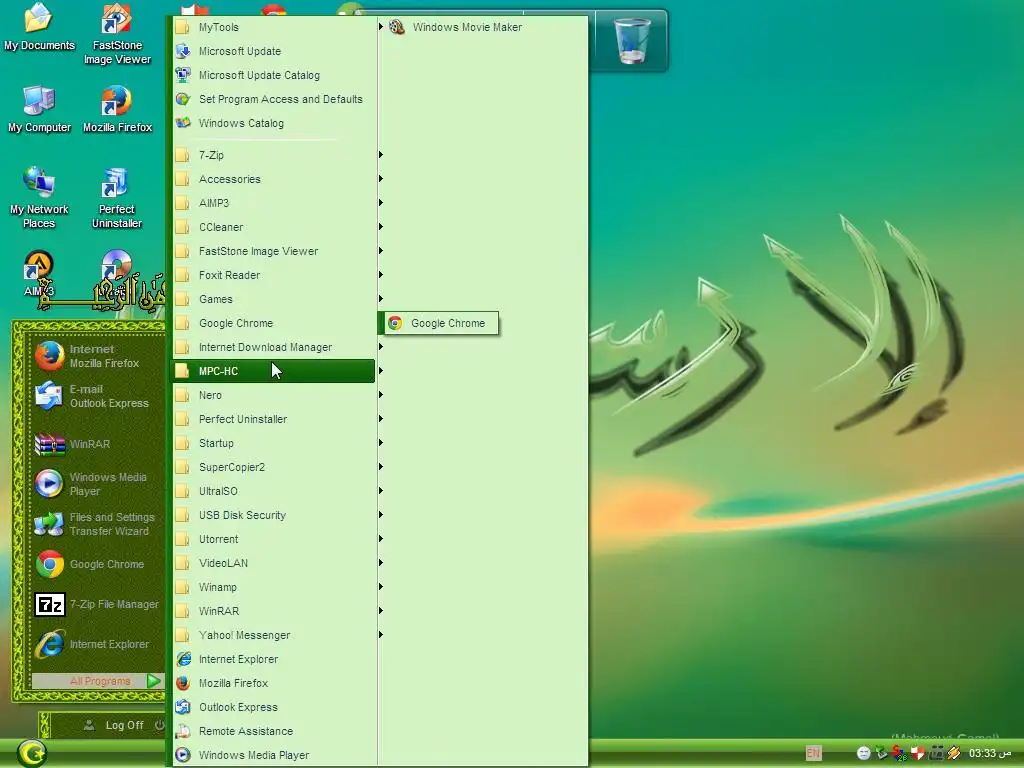The height and width of the screenshot is (768, 1024).
Task: Open Windows Catalog entry
Action: click(274, 123)
